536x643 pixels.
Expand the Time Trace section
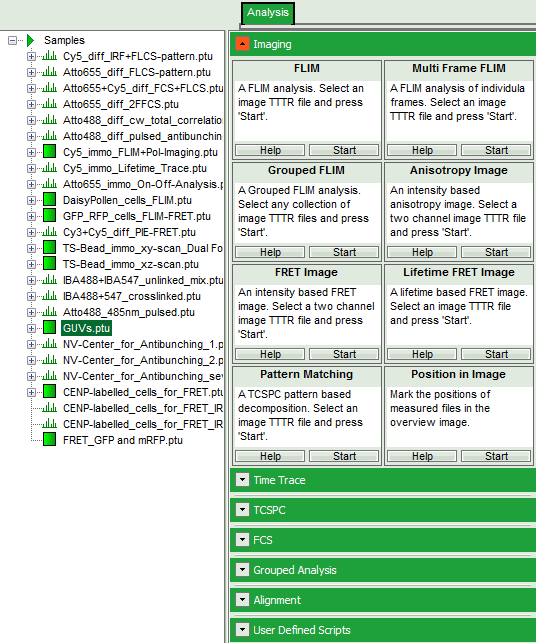[x=242, y=480]
